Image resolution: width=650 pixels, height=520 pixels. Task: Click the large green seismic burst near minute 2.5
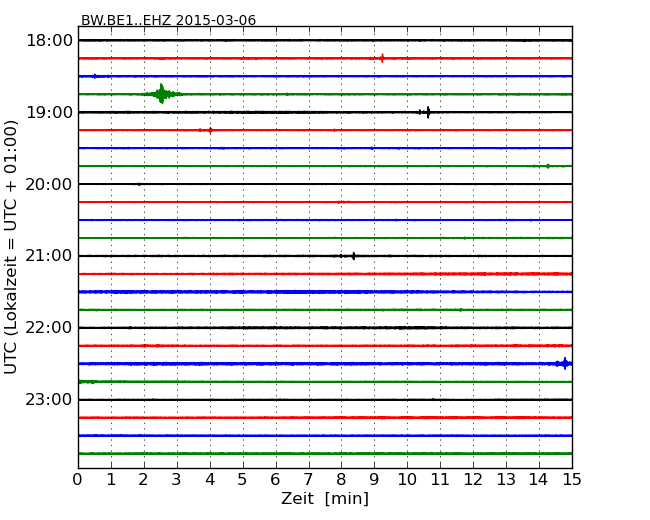point(162,94)
